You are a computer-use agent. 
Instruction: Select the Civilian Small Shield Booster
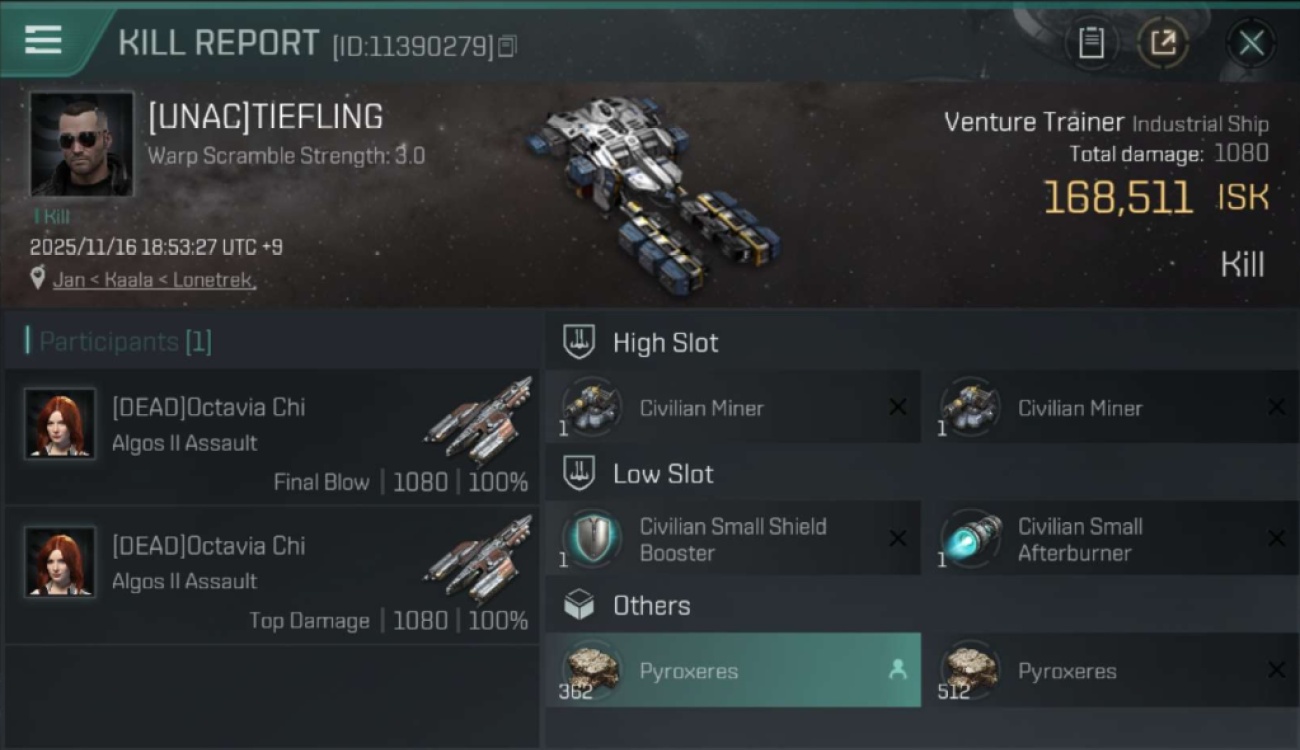(733, 539)
